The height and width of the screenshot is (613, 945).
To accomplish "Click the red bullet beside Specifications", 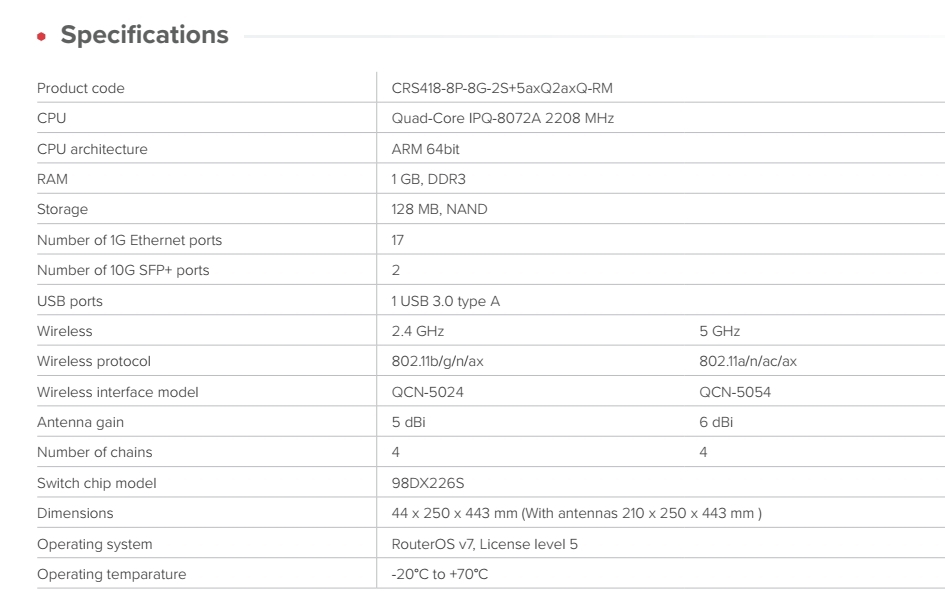I will tap(42, 37).
